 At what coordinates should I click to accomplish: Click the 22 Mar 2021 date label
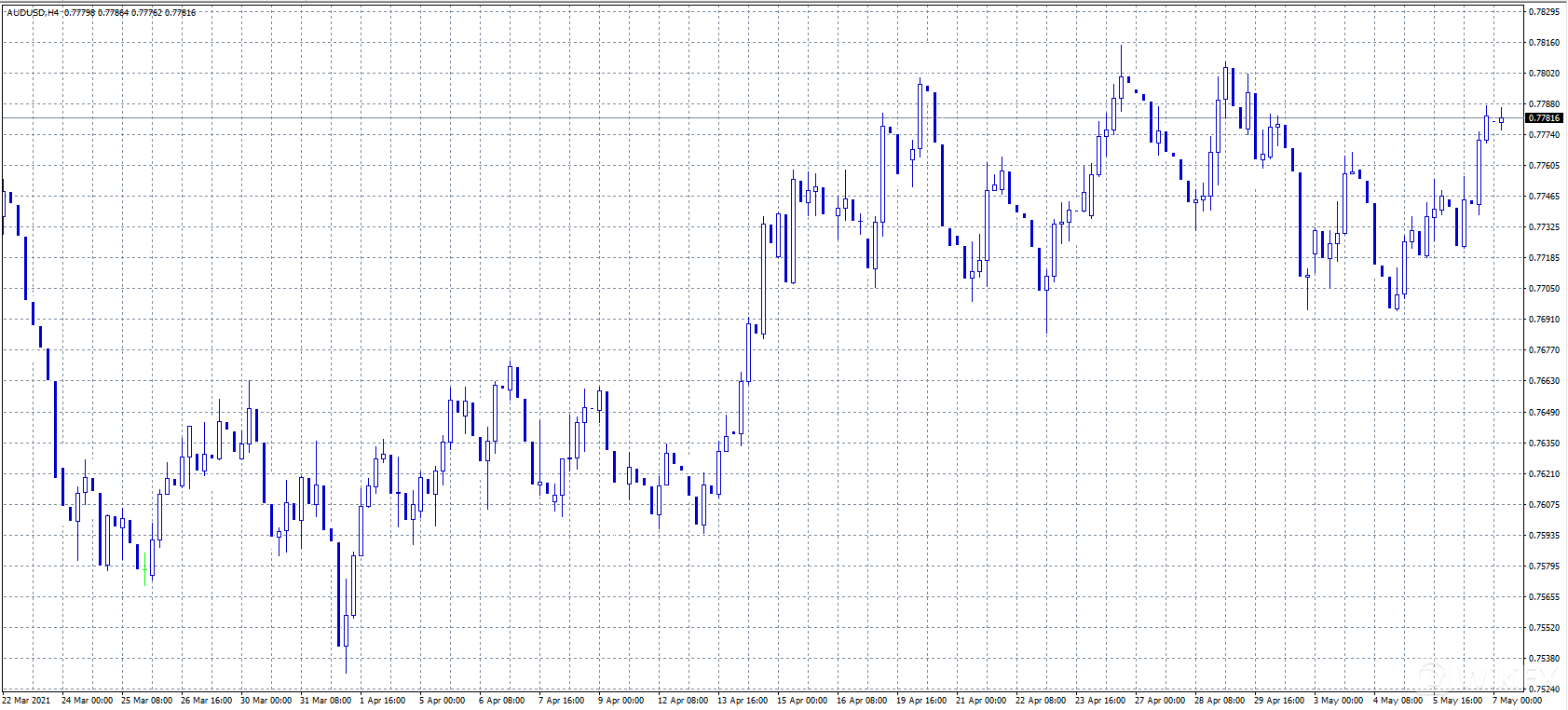tap(26, 701)
